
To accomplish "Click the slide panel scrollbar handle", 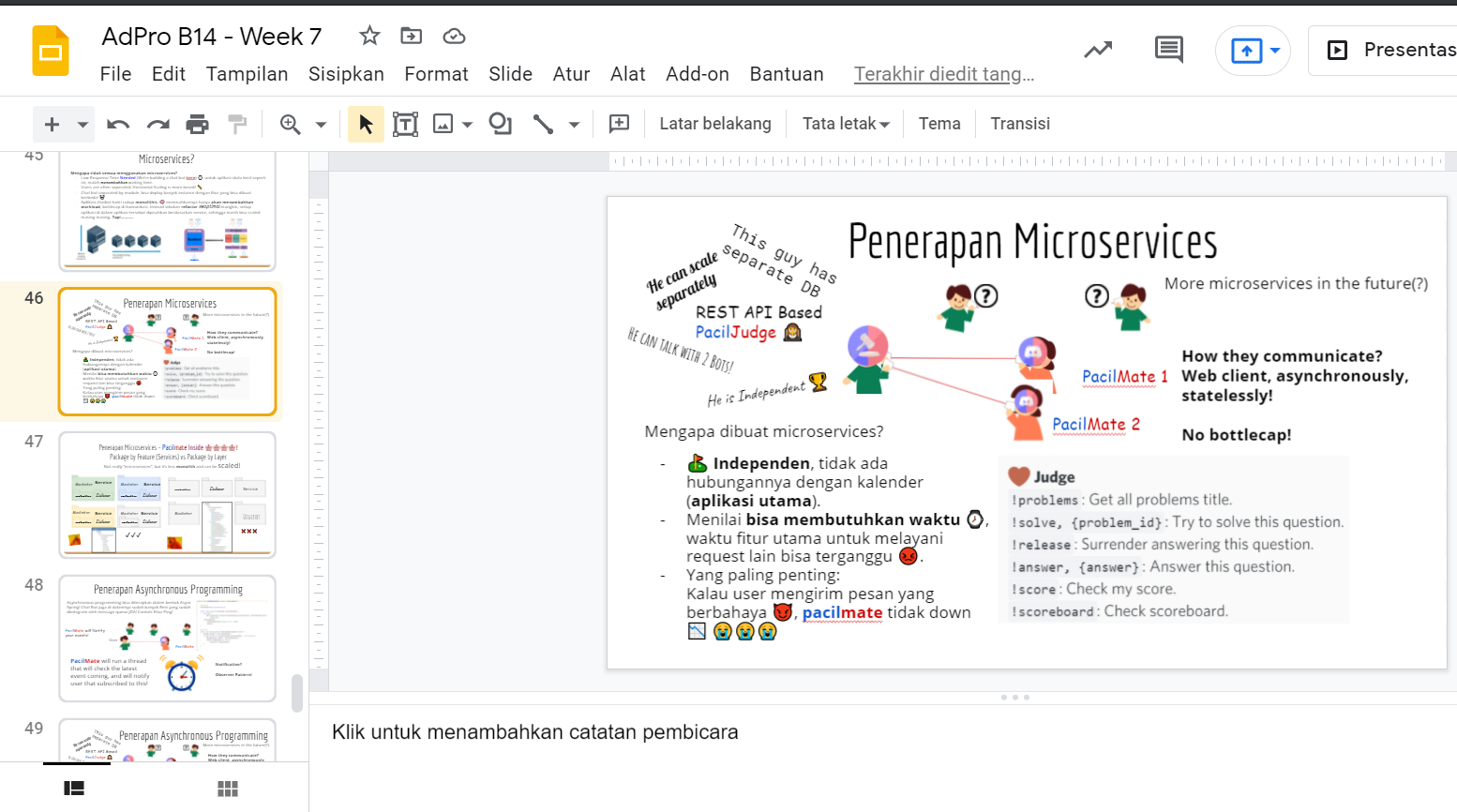I will pyautogui.click(x=297, y=693).
